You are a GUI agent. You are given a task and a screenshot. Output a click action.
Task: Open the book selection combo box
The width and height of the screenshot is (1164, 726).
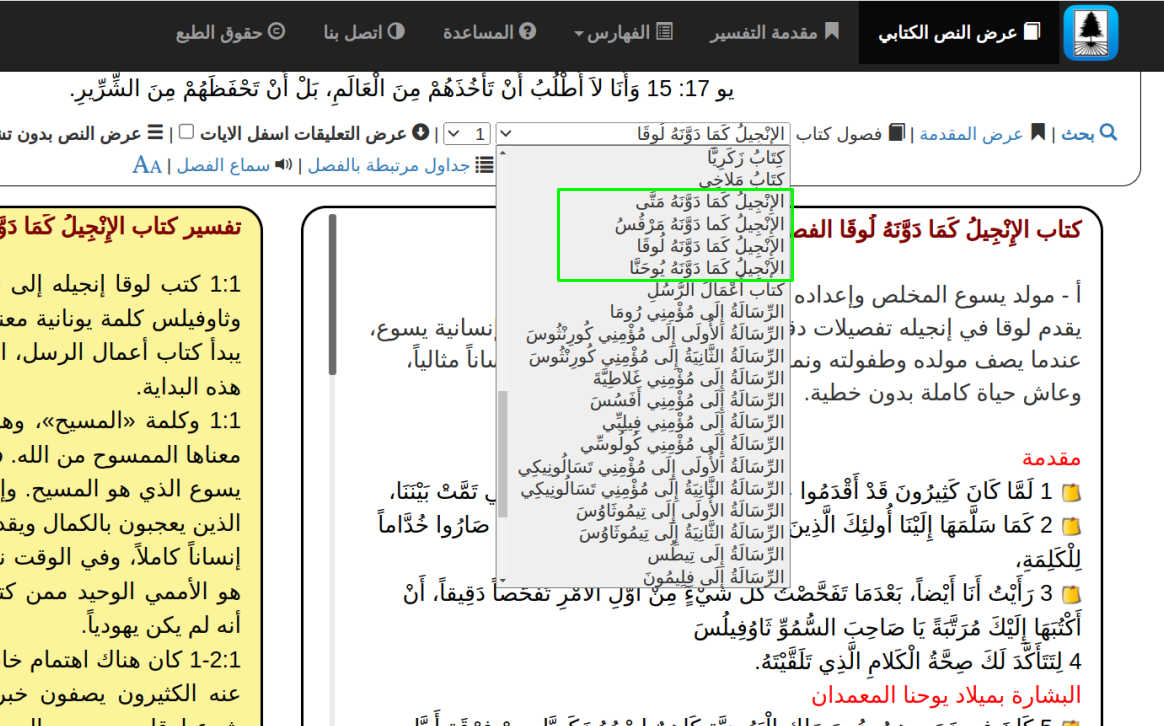(x=643, y=134)
